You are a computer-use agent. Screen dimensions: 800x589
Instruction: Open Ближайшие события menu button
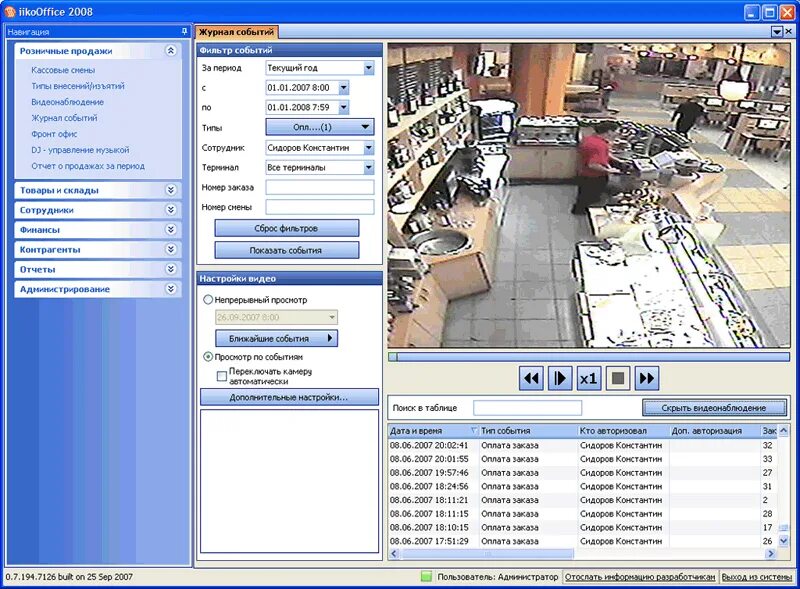click(276, 338)
